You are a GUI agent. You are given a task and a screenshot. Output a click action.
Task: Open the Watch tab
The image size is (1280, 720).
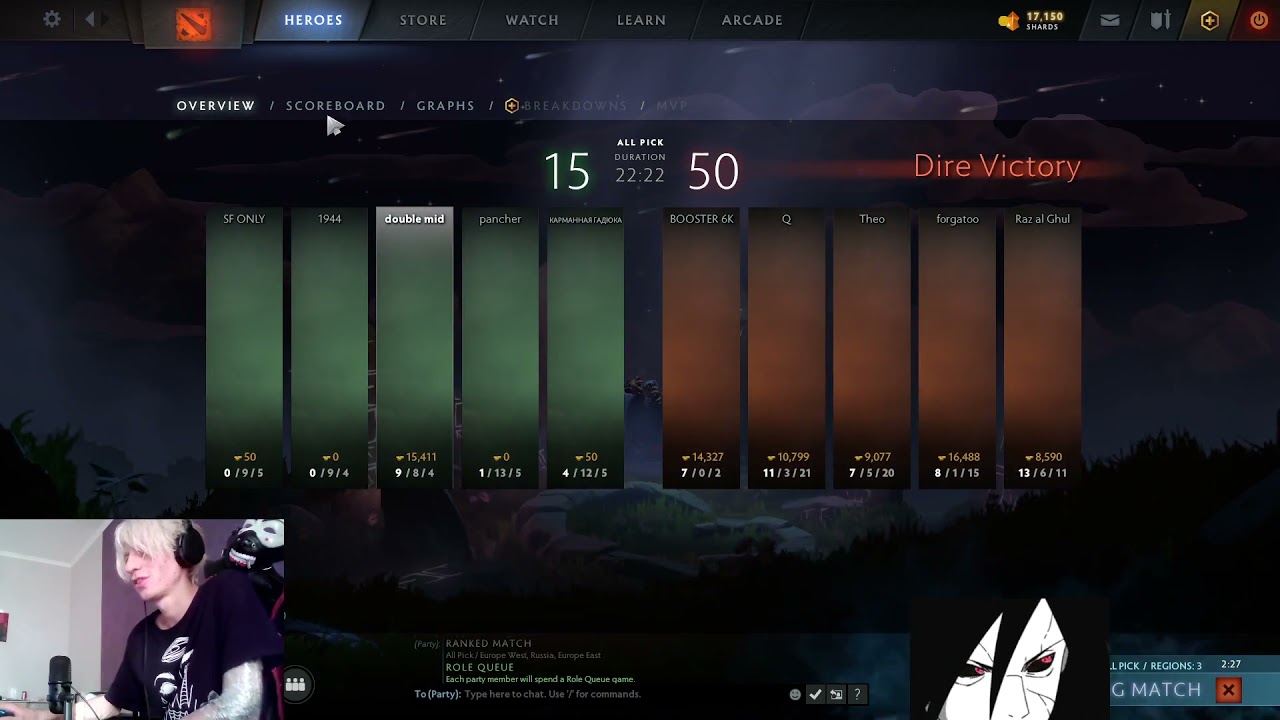click(x=532, y=20)
